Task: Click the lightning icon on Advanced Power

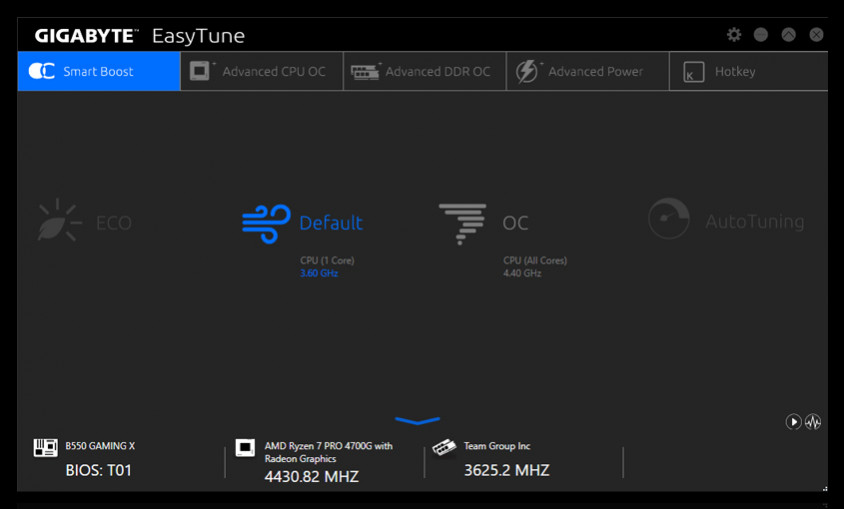Action: pyautogui.click(x=526, y=72)
